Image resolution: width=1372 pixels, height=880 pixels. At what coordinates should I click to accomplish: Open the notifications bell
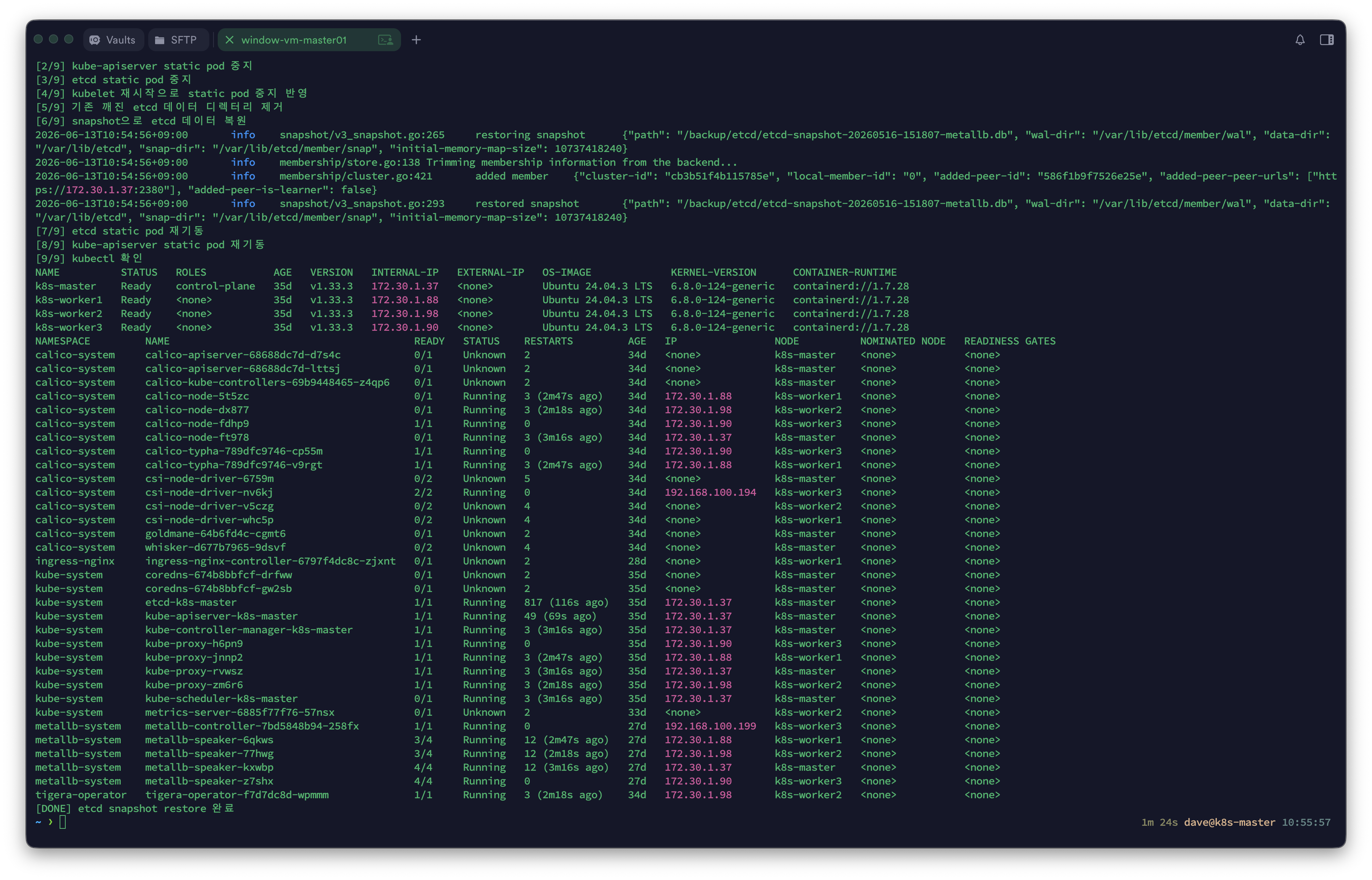(1299, 40)
